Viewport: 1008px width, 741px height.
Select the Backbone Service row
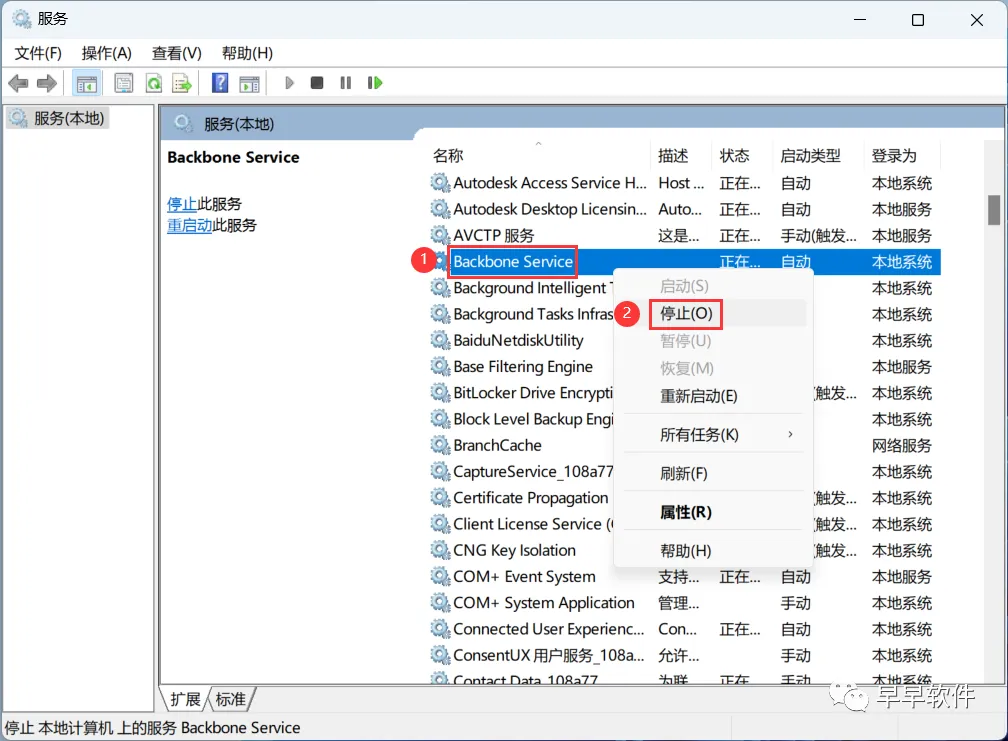684,262
